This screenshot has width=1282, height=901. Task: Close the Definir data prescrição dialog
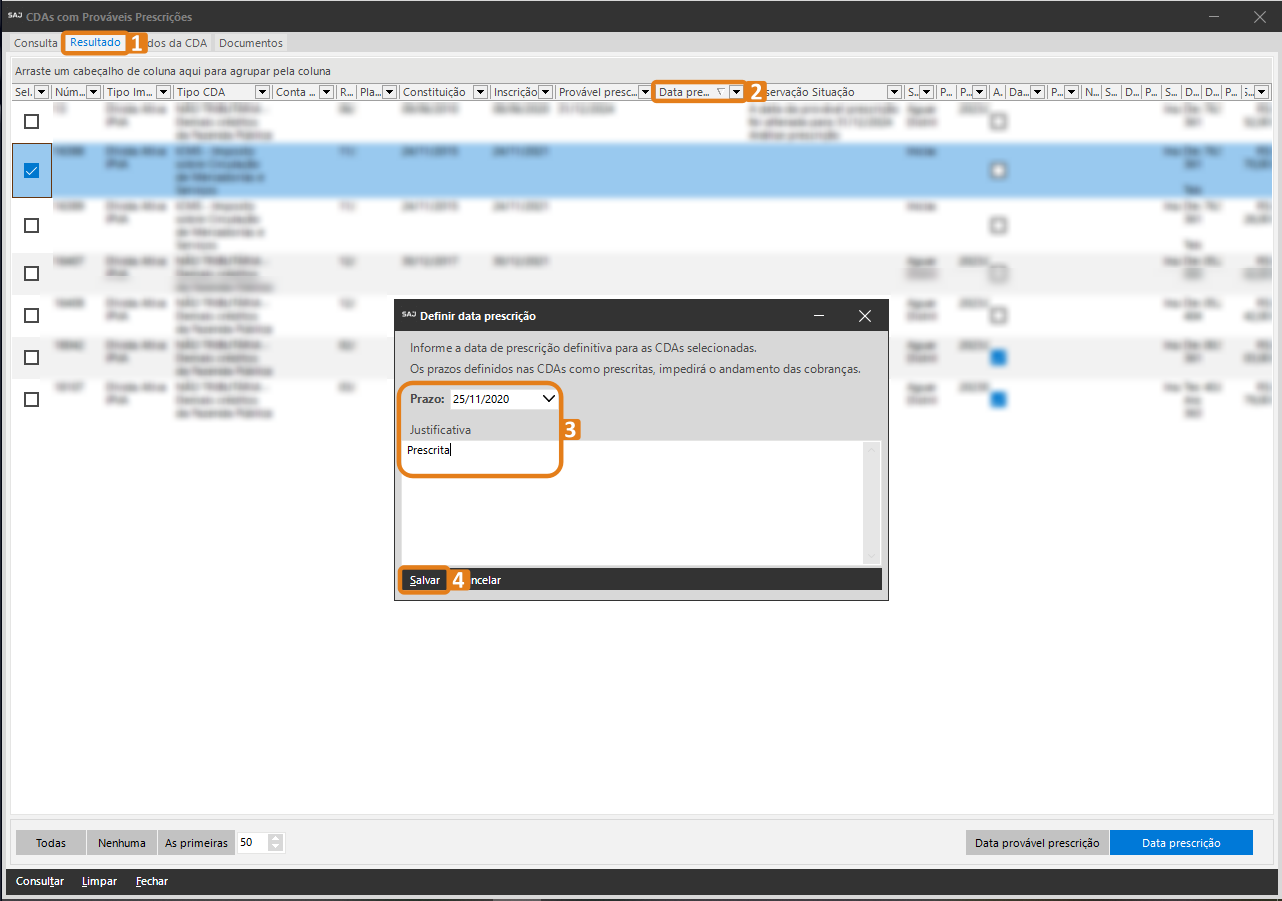[865, 316]
